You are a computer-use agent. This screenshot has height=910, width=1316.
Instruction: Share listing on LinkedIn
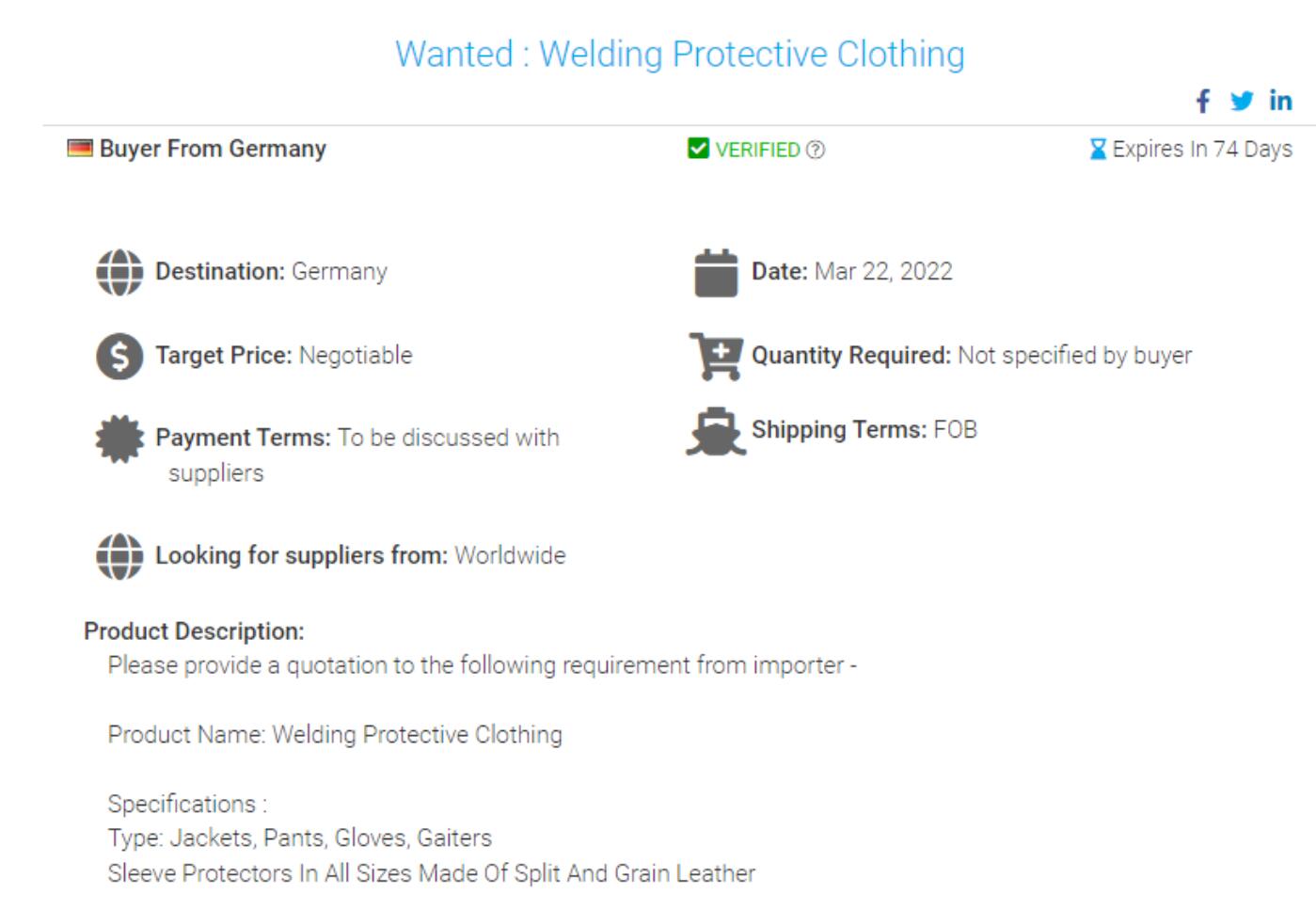1280,101
